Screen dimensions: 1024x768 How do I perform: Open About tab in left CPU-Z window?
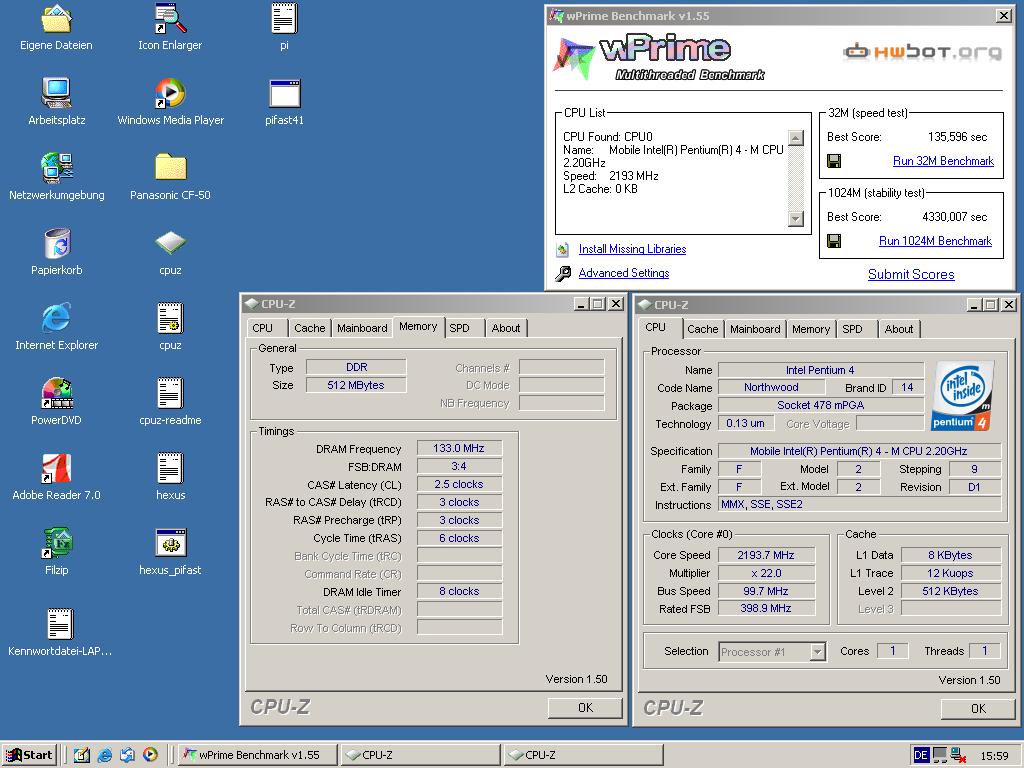tap(506, 328)
